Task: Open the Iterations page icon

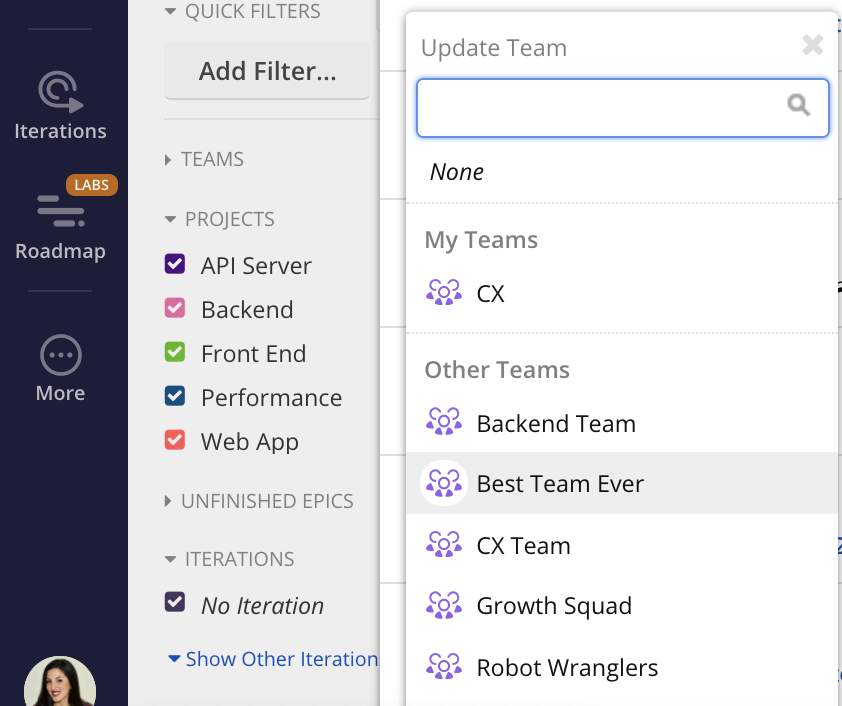Action: [x=60, y=92]
